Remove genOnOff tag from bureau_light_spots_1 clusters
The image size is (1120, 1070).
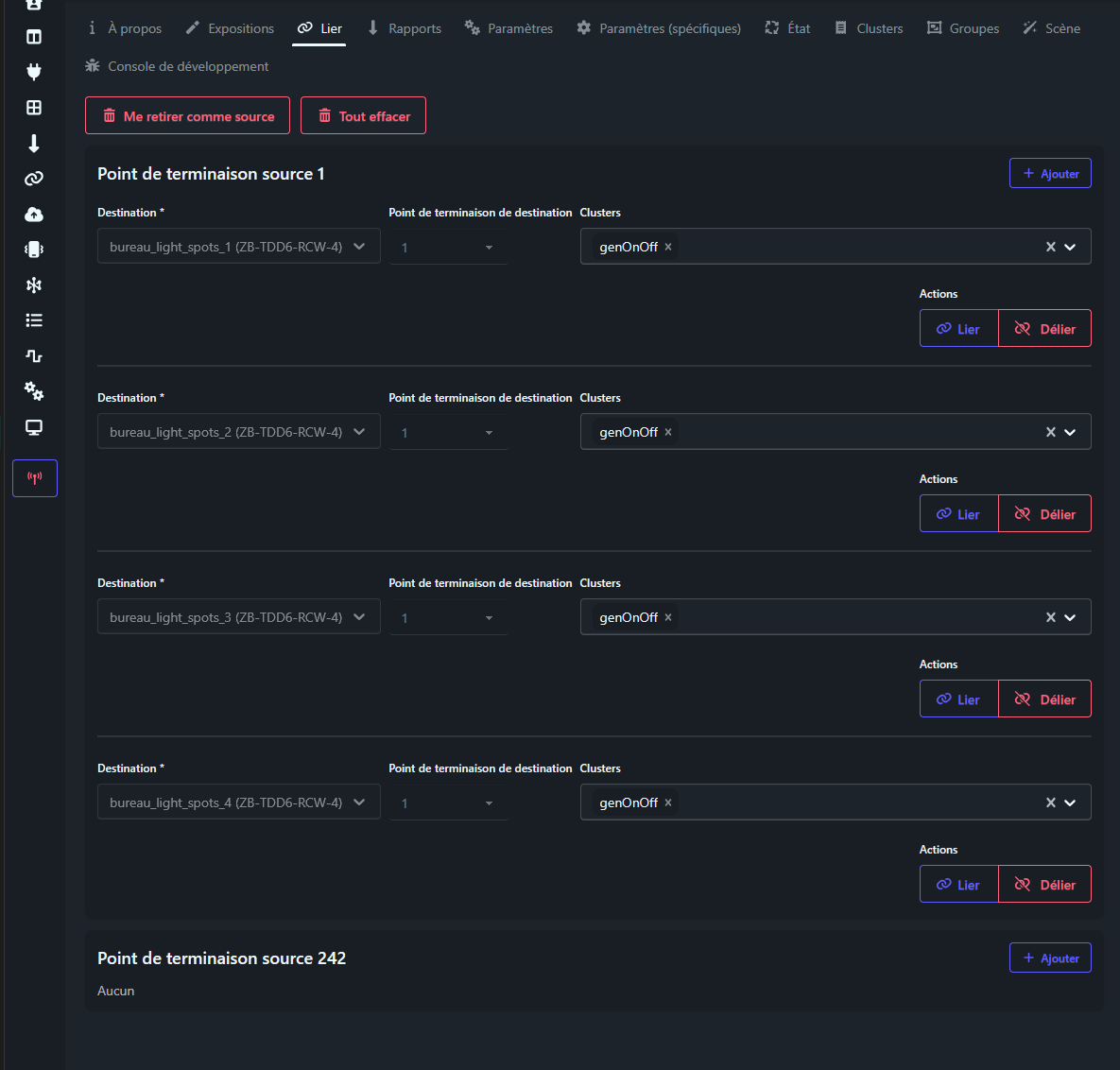point(668,247)
